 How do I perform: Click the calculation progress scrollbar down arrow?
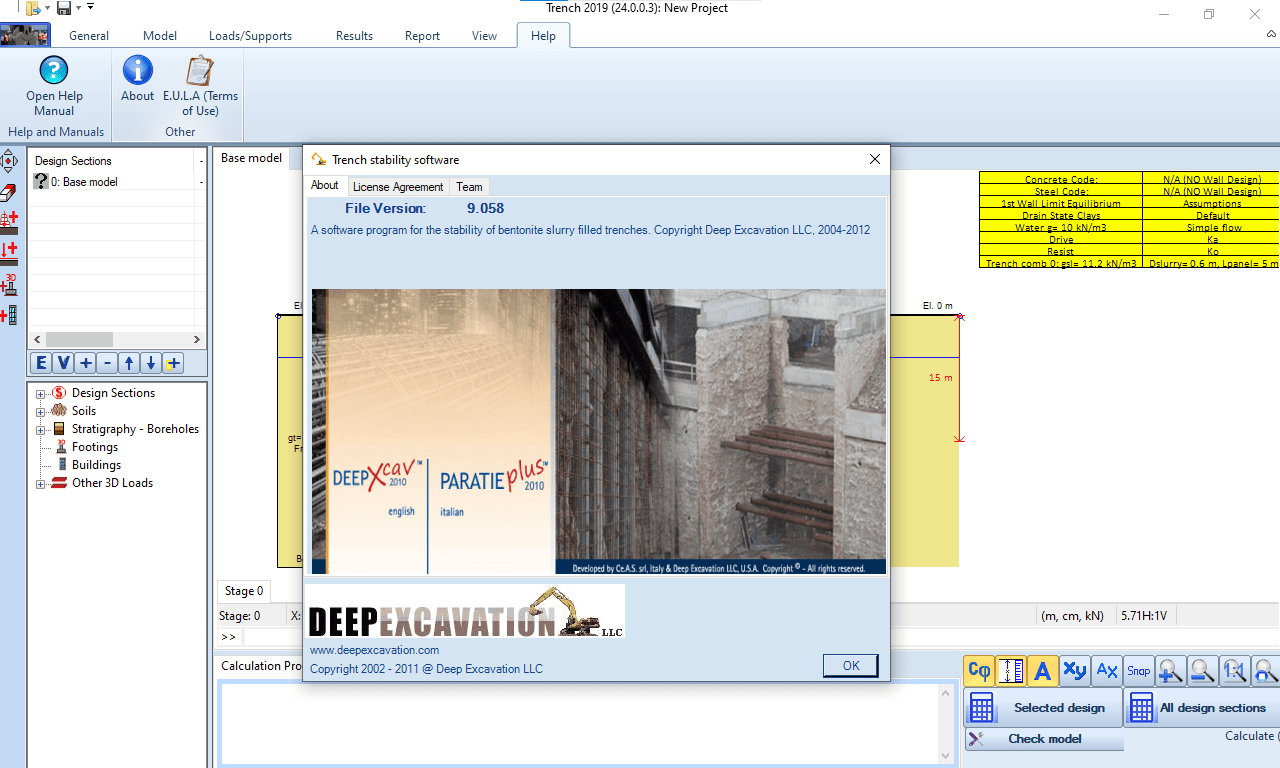[946, 756]
